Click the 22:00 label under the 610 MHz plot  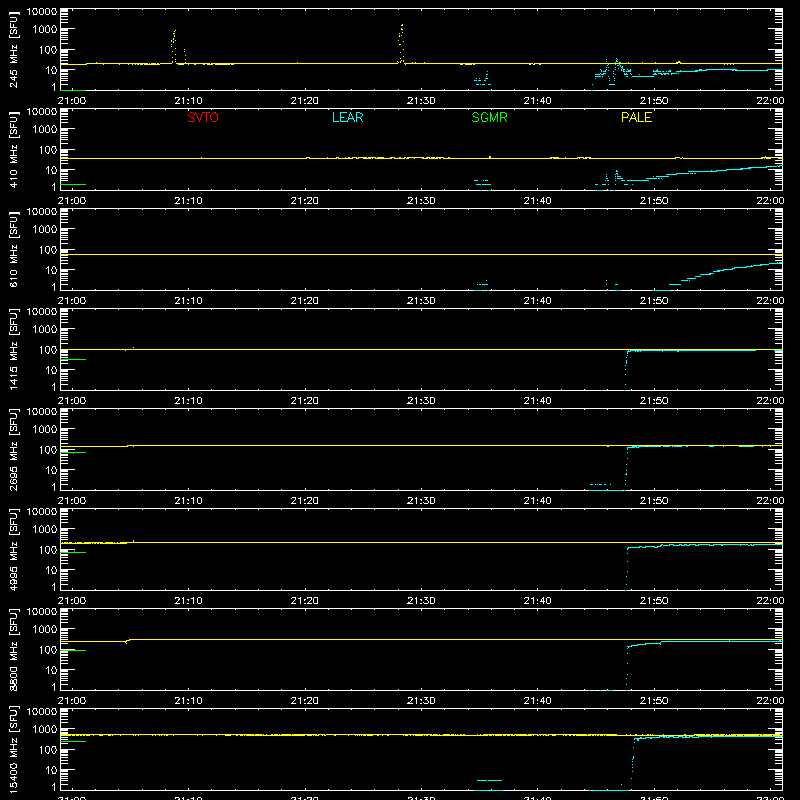tap(770, 301)
